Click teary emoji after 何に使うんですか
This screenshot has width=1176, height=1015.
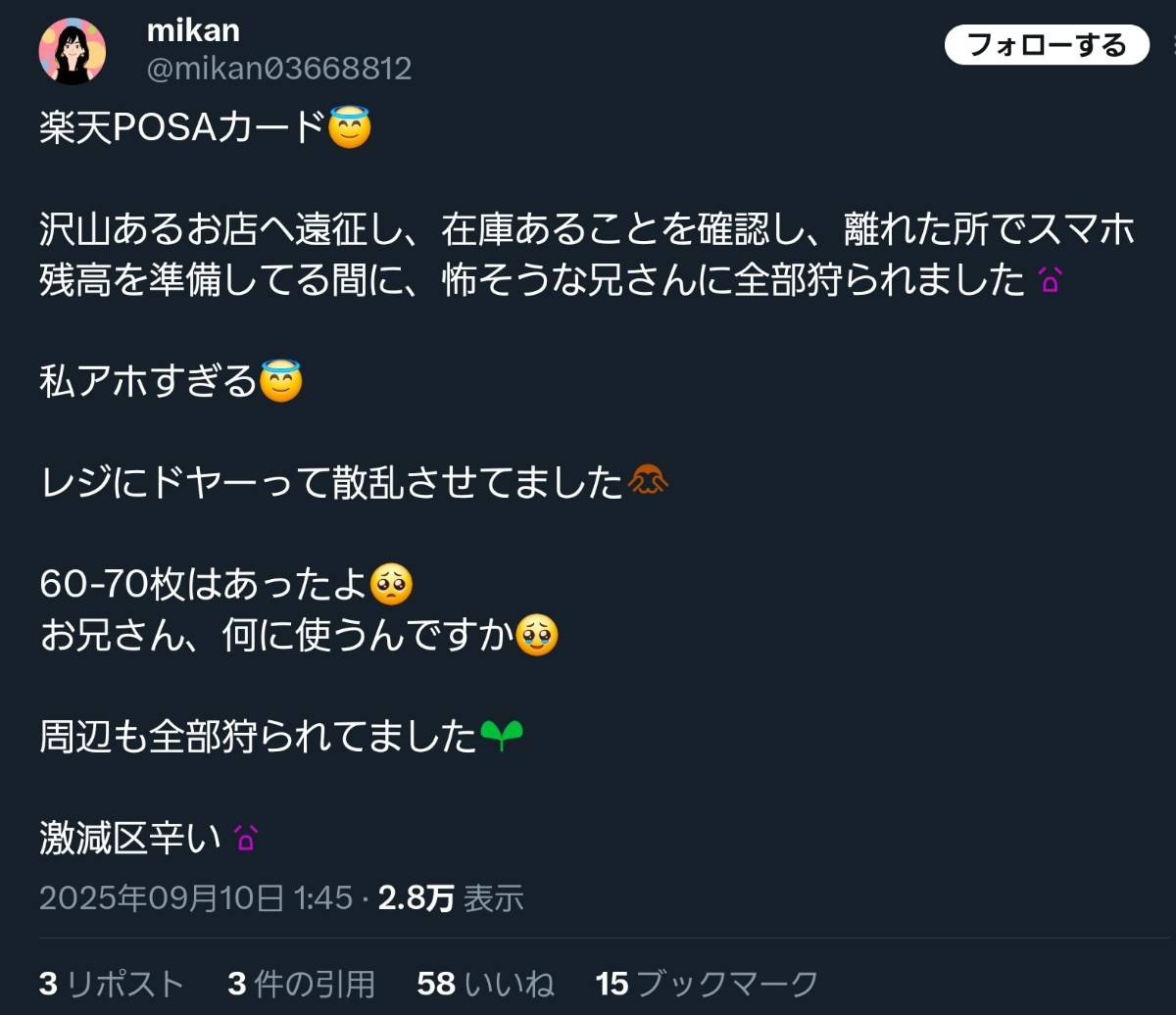pos(537,637)
